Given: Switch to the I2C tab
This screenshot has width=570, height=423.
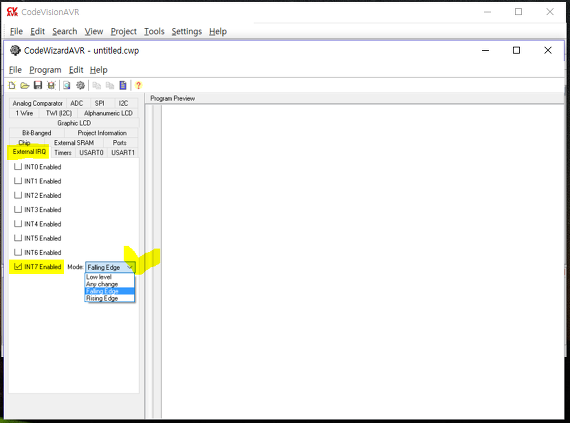Looking at the screenshot, I should pyautogui.click(x=123, y=103).
